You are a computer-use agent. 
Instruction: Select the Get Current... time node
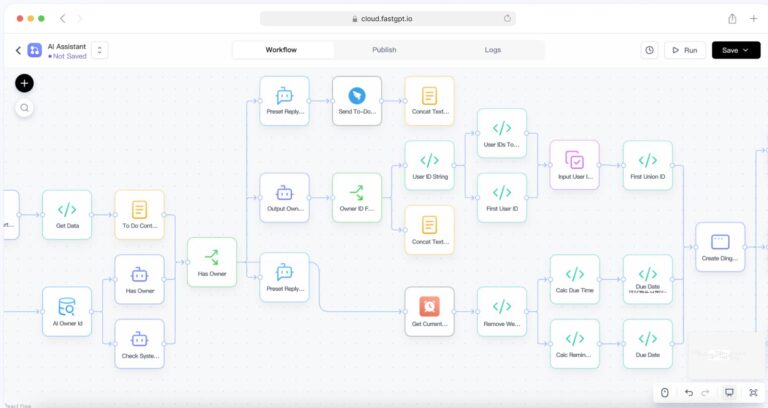point(430,312)
